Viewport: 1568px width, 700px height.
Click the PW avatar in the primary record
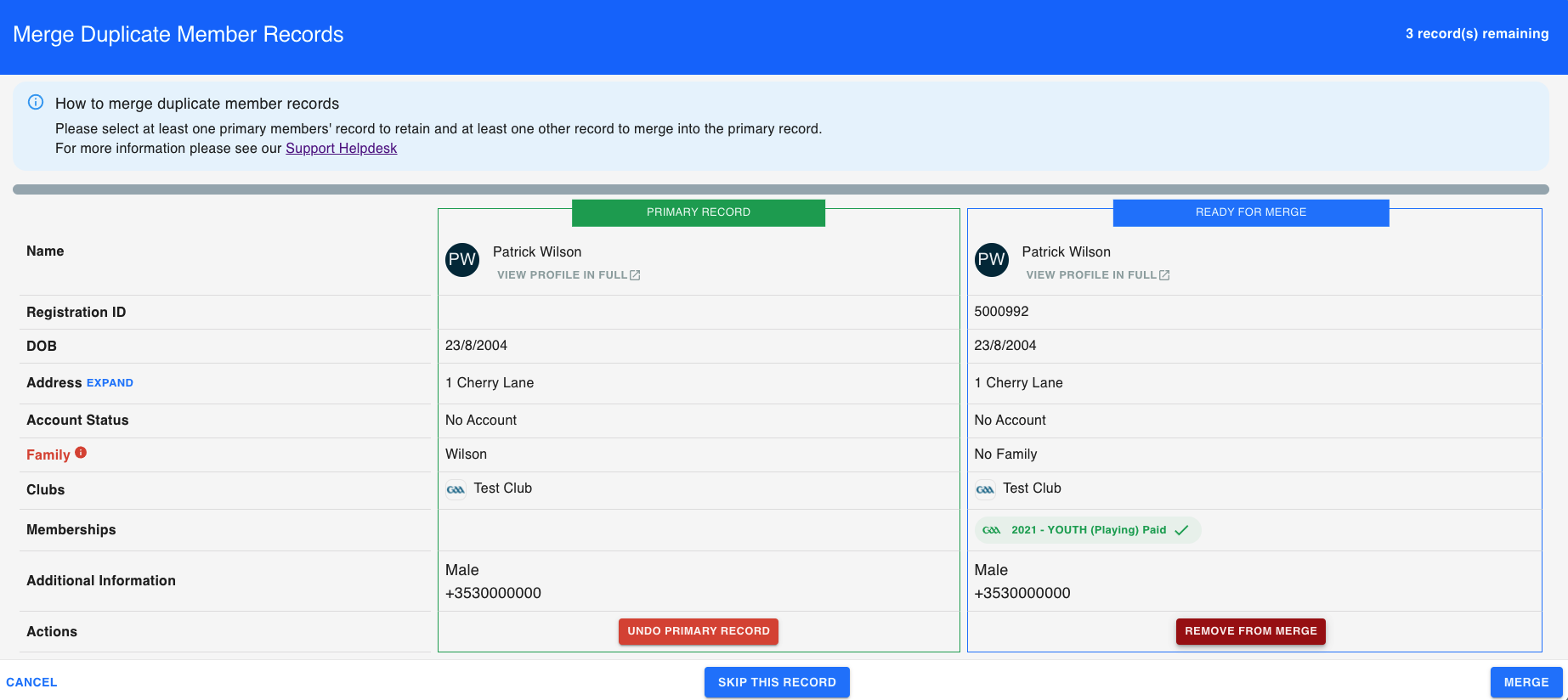click(x=462, y=260)
